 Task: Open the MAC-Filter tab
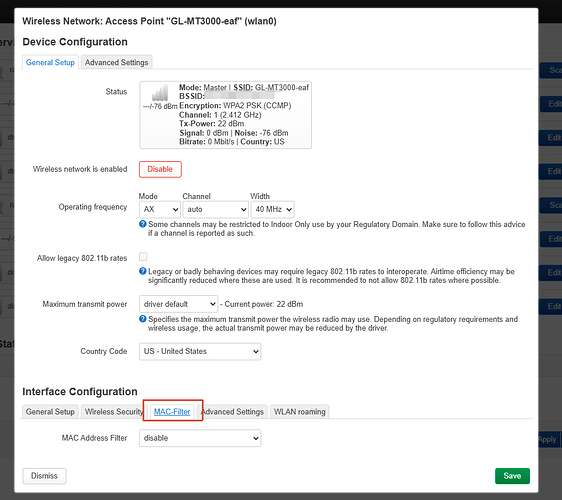pyautogui.click(x=172, y=412)
